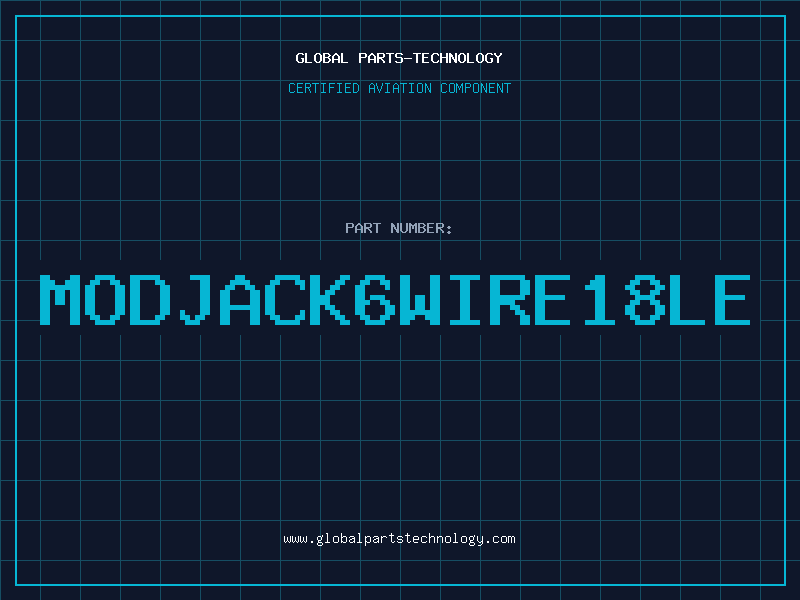Click the 'GLOBAL PARTS-TECHNOLOGY' heading

399,58
